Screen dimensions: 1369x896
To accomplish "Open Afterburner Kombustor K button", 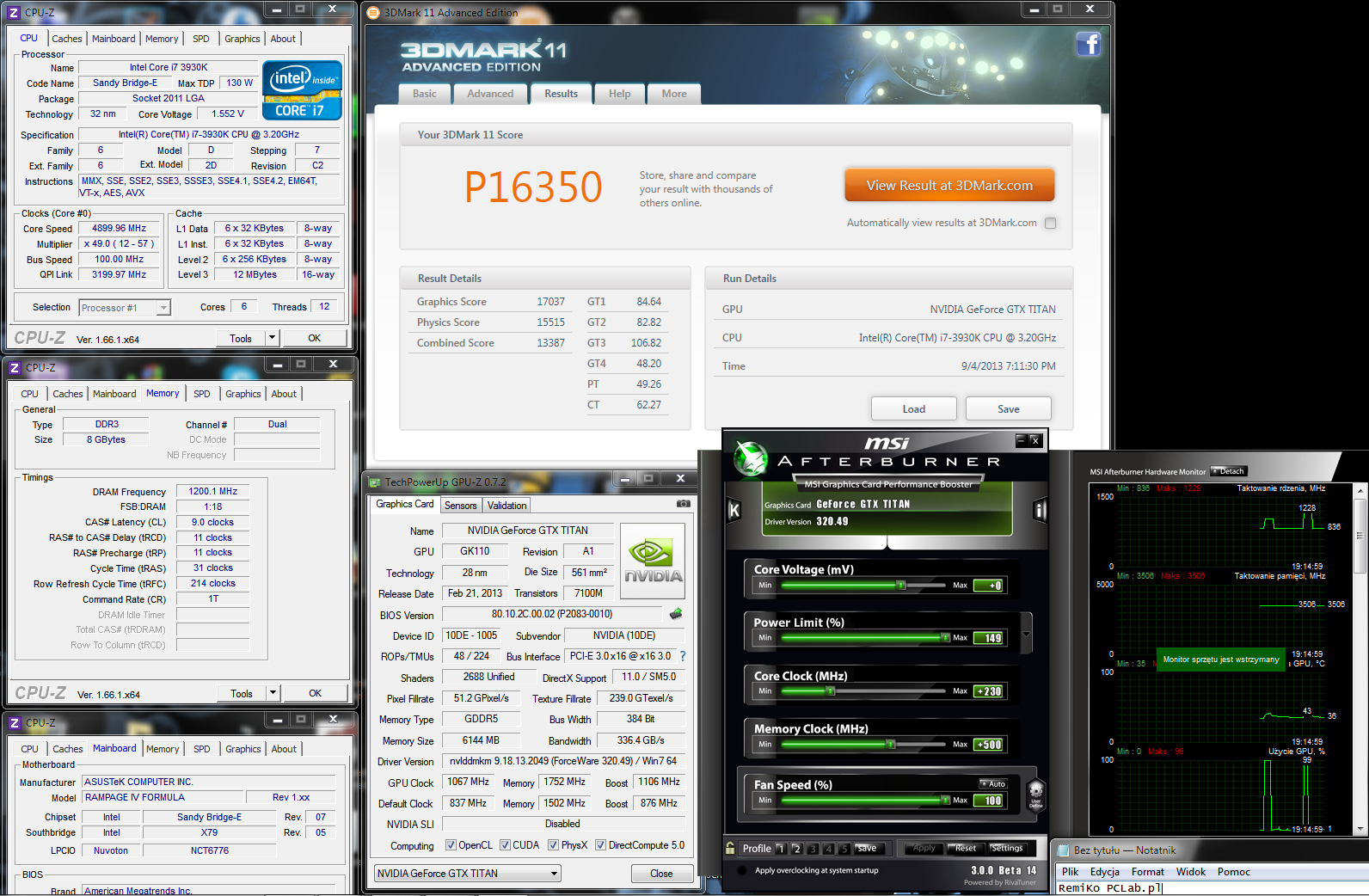I will [734, 510].
